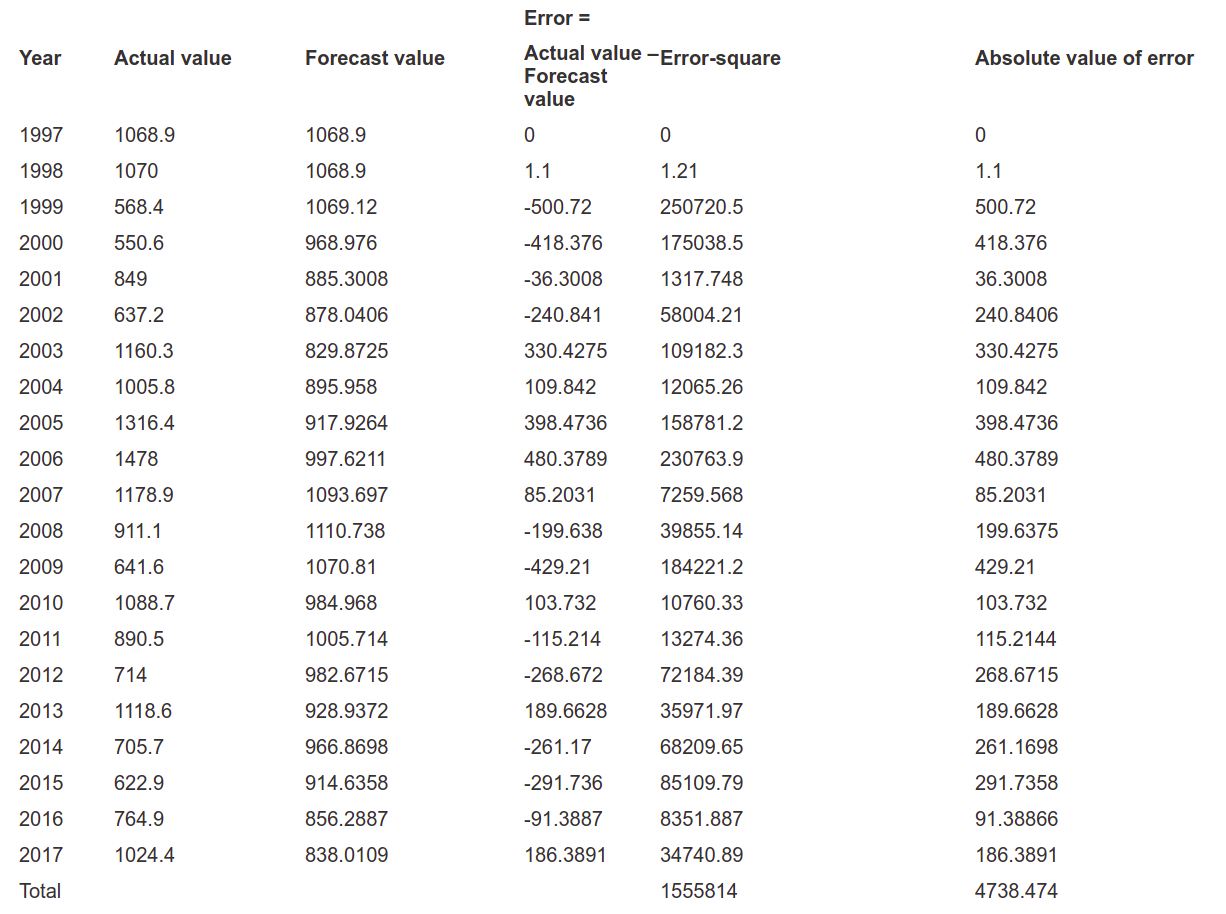The image size is (1226, 914).
Task: Click the year 1999 cell
Action: (41, 207)
